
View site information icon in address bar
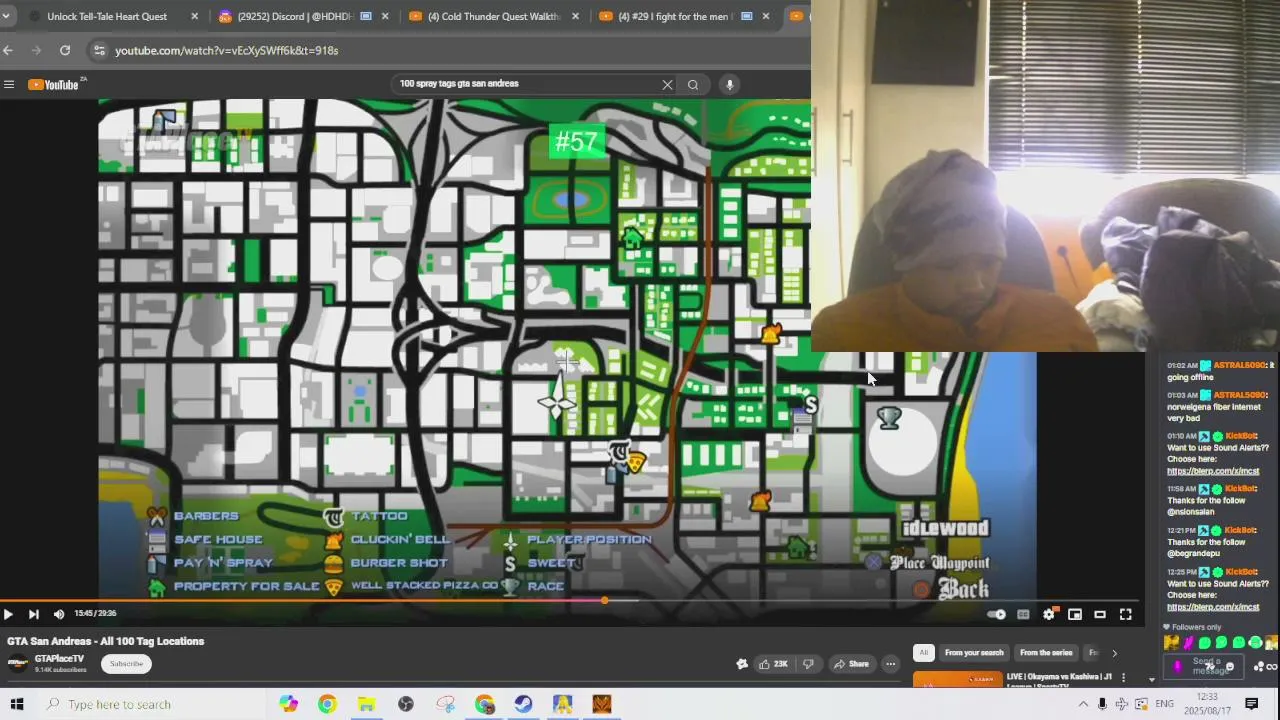click(x=98, y=50)
